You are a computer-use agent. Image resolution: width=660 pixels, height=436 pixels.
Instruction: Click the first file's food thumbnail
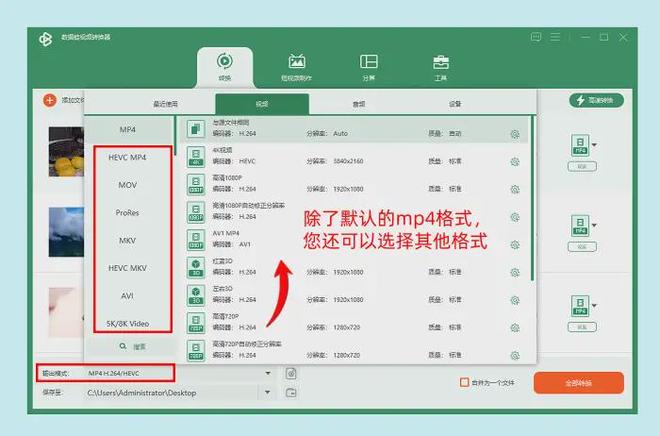click(66, 152)
